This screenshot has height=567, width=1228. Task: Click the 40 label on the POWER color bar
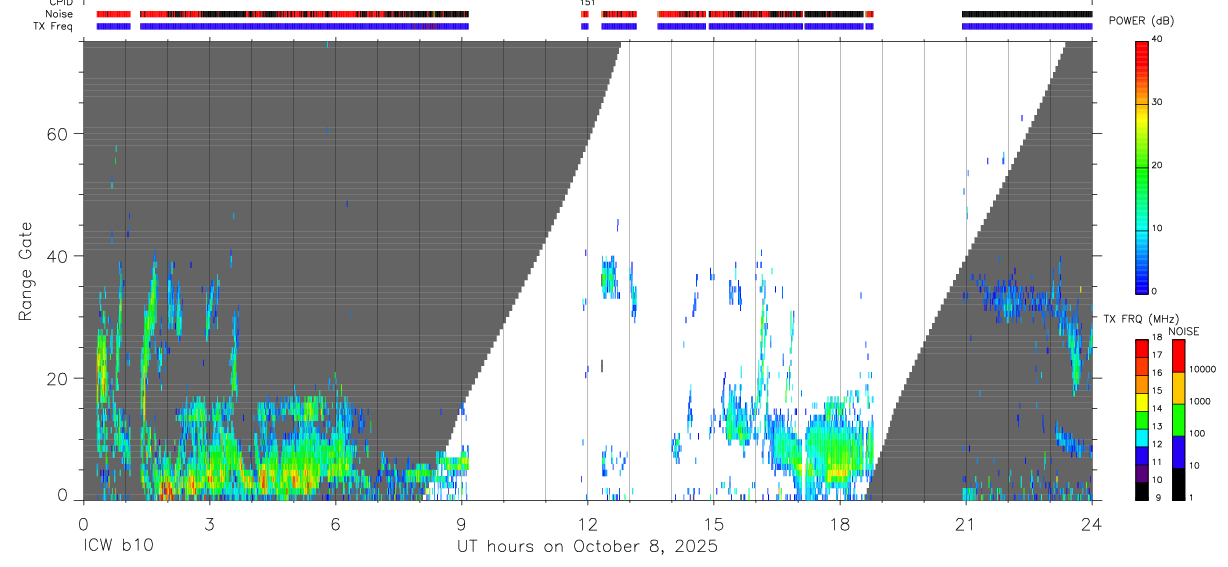tap(1158, 40)
